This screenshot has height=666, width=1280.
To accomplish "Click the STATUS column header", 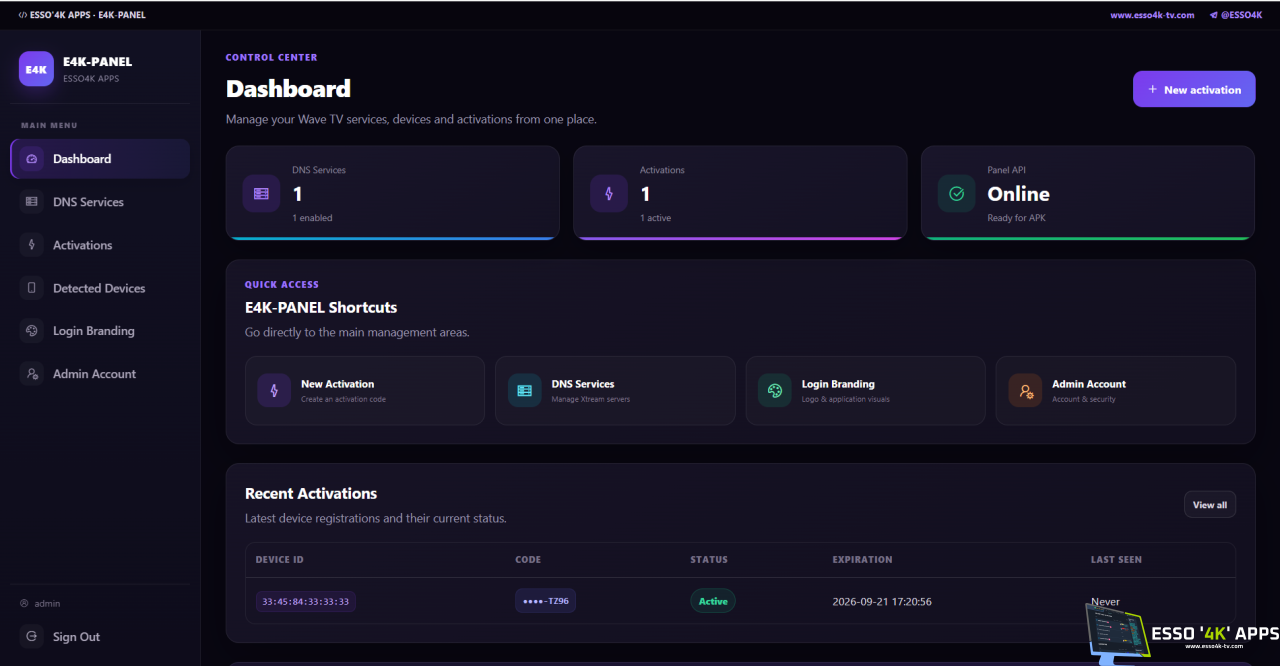I will [709, 560].
